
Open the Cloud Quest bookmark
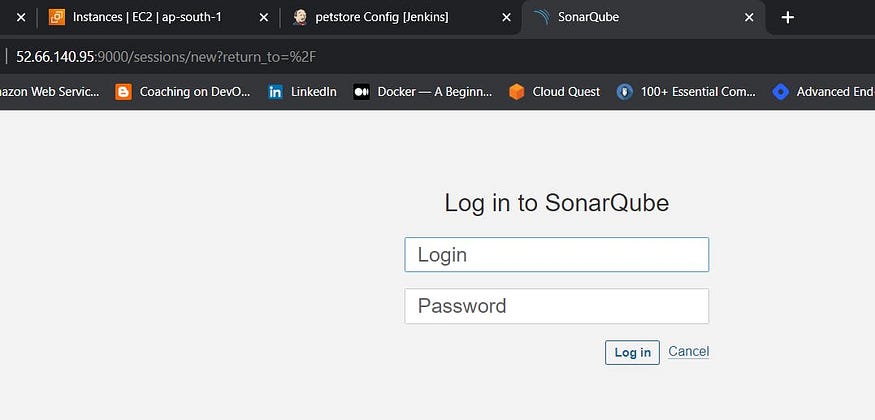[554, 91]
